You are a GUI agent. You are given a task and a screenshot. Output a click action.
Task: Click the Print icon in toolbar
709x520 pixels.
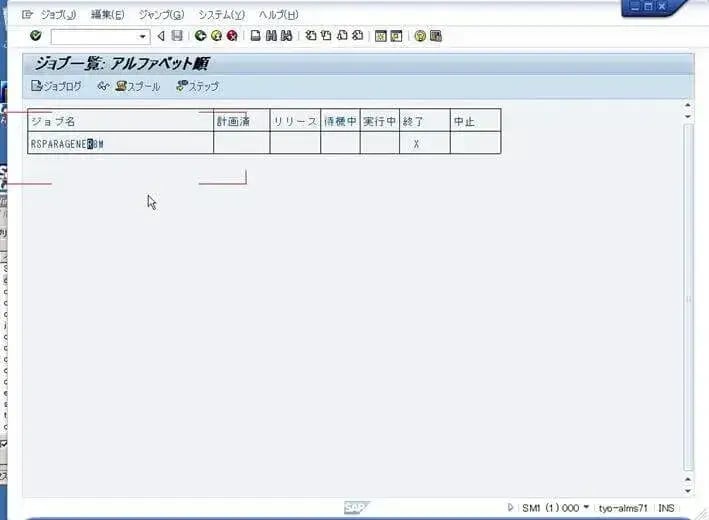pyautogui.click(x=256, y=36)
